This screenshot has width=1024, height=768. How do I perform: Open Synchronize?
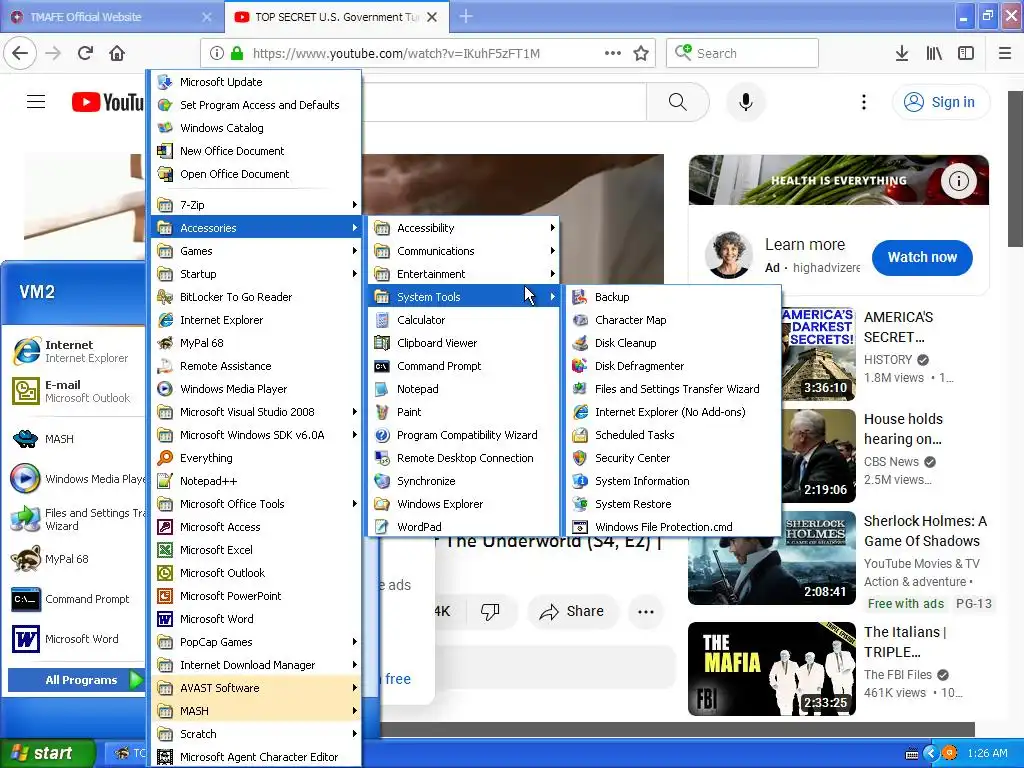click(x=464, y=481)
